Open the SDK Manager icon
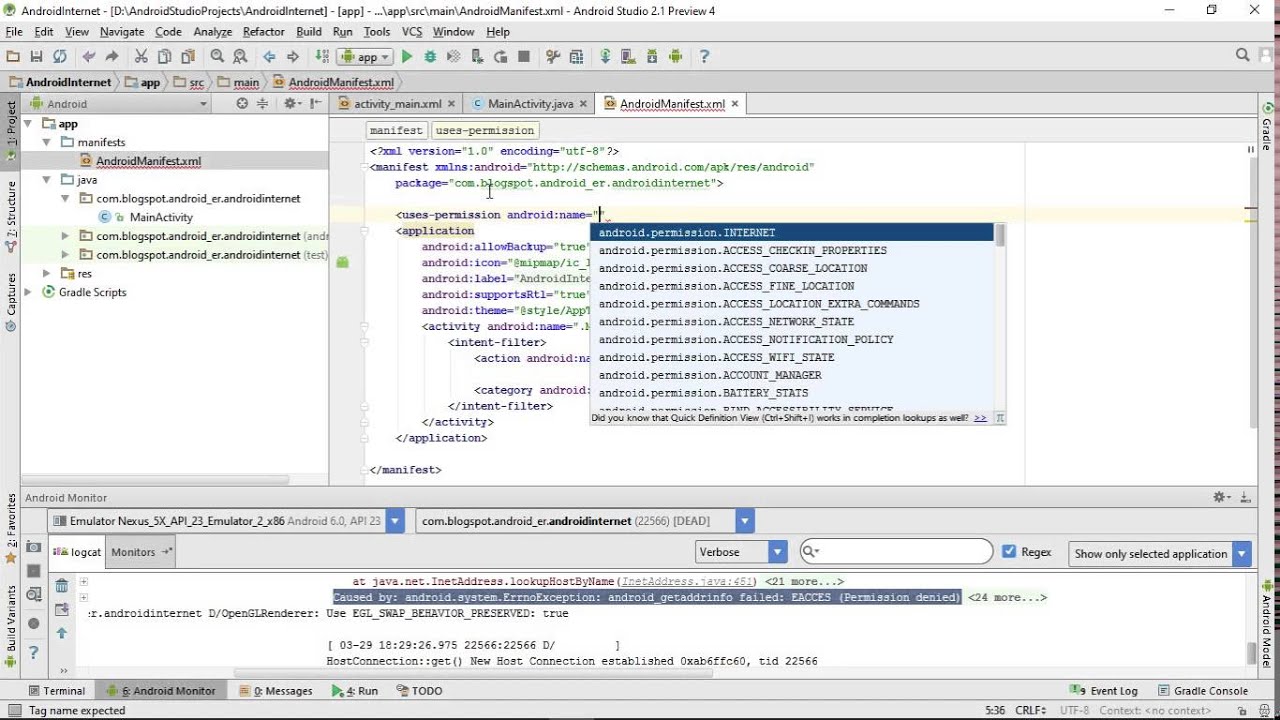 pos(652,57)
